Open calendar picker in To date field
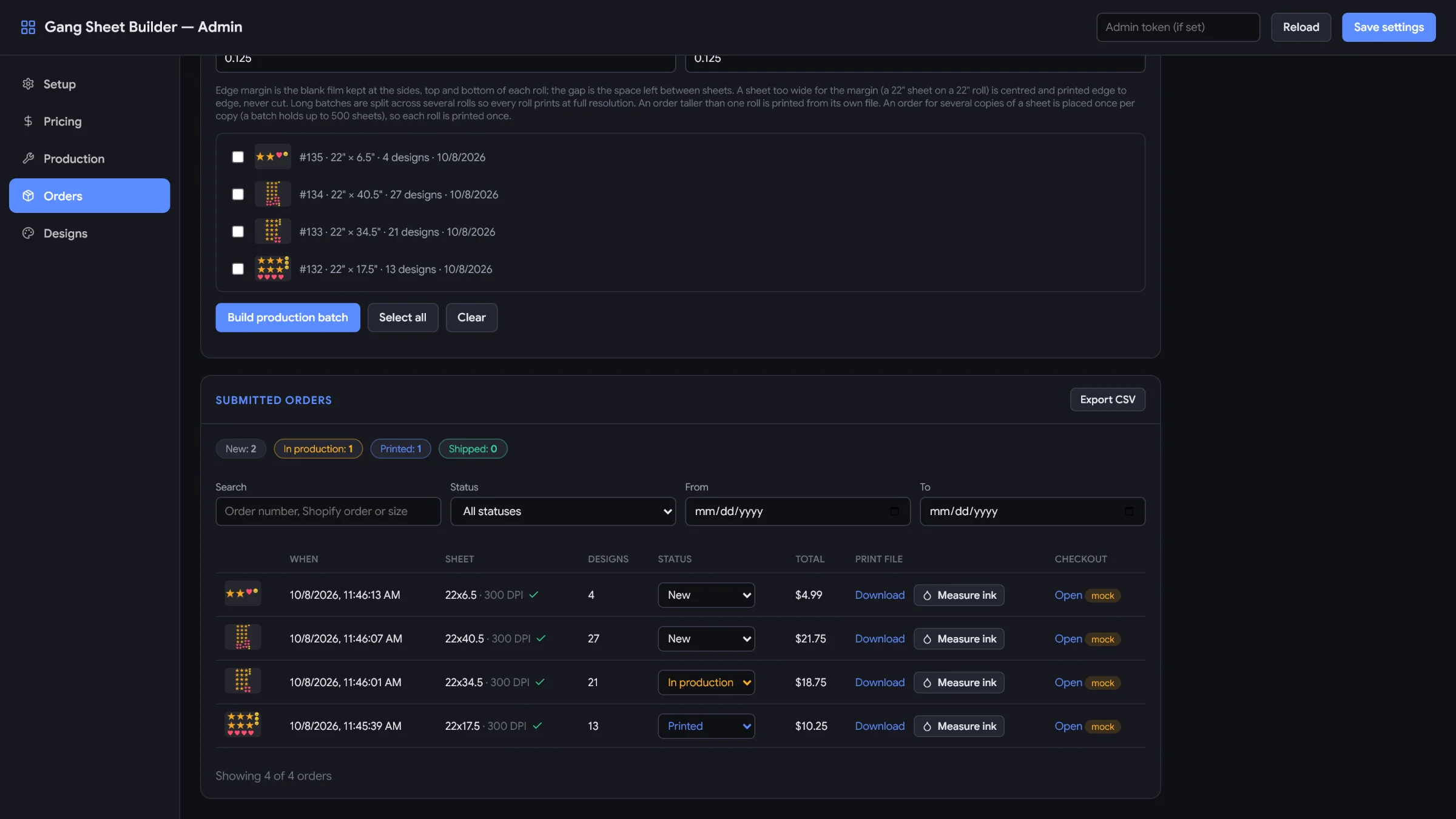The width and height of the screenshot is (1456, 819). [x=1129, y=511]
